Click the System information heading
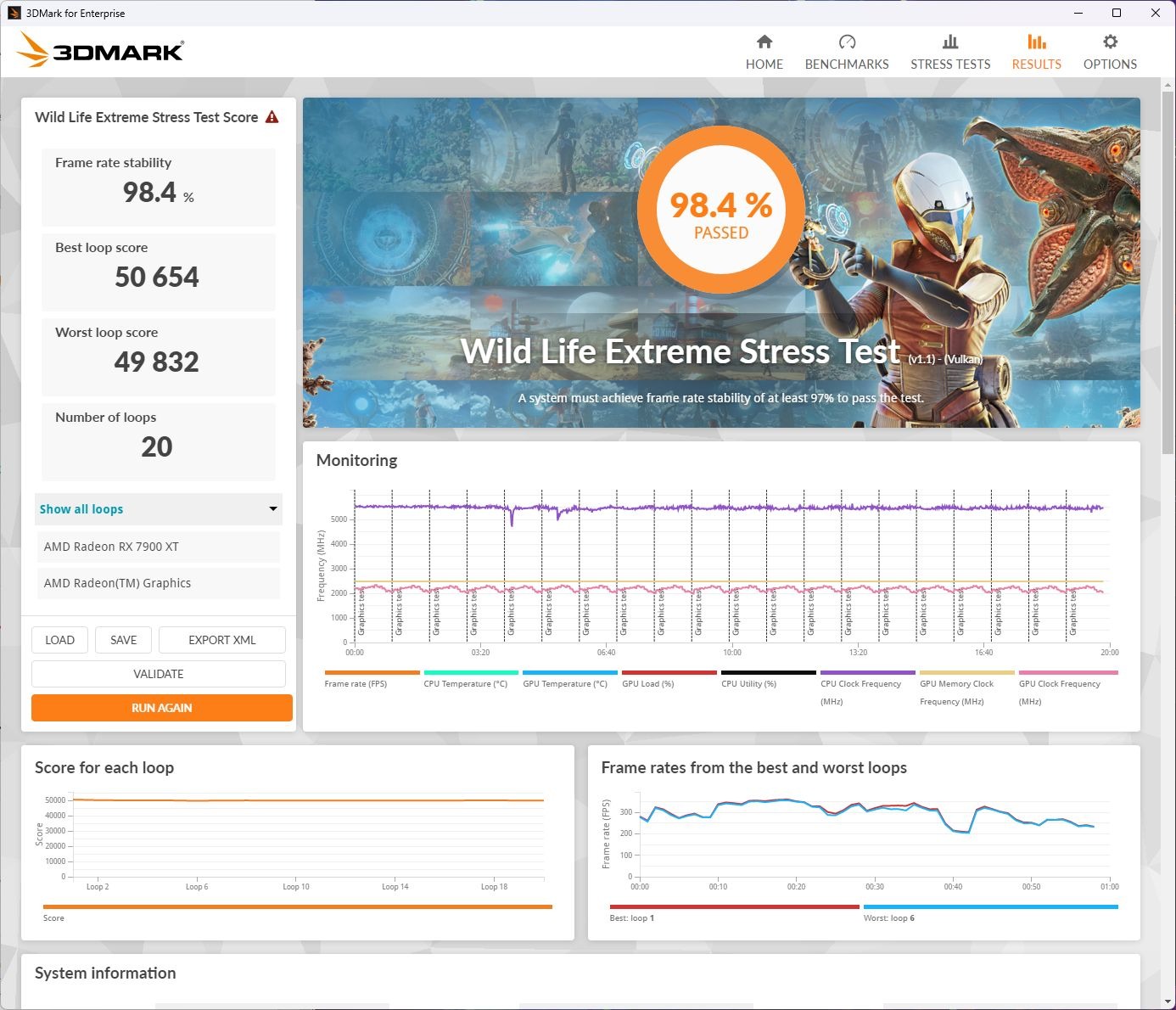This screenshot has height=1010, width=1176. pyautogui.click(x=105, y=974)
